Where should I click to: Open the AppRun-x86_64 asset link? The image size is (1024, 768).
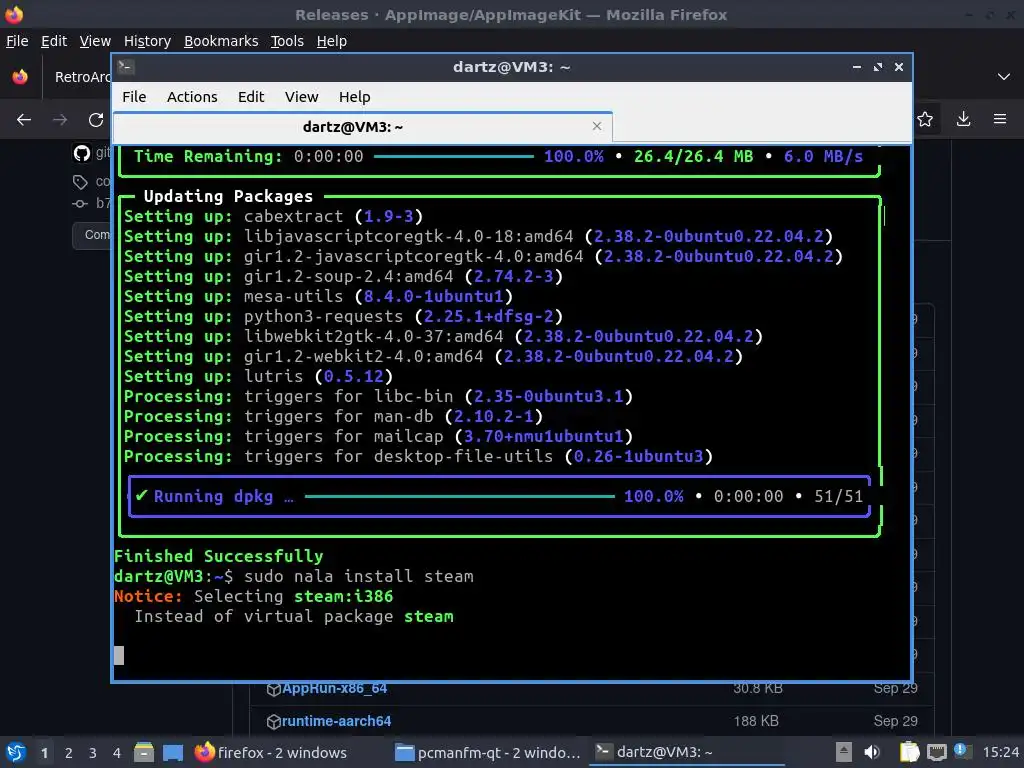[x=334, y=688]
